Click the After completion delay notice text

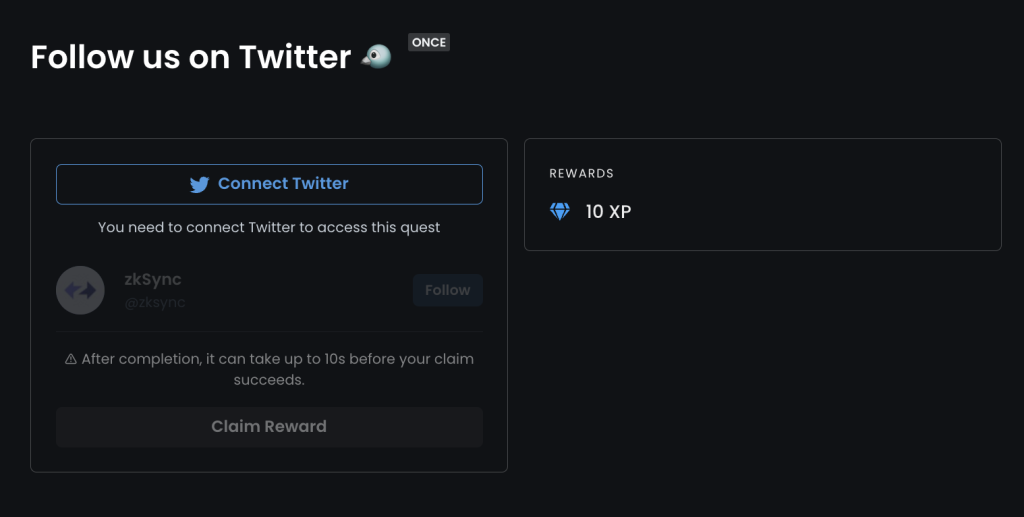[x=269, y=369]
